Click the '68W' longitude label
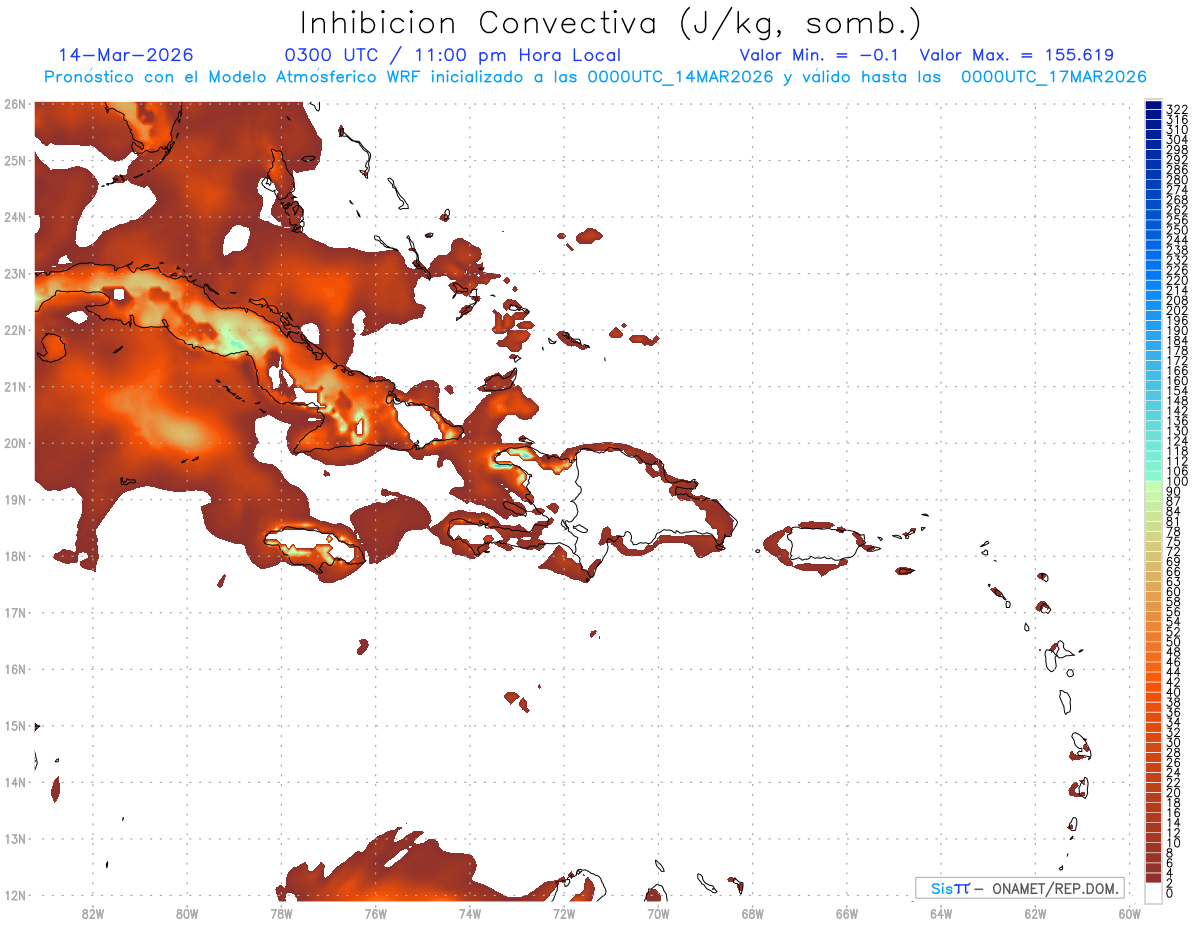Screen dimensions: 1200x927 click(x=752, y=913)
